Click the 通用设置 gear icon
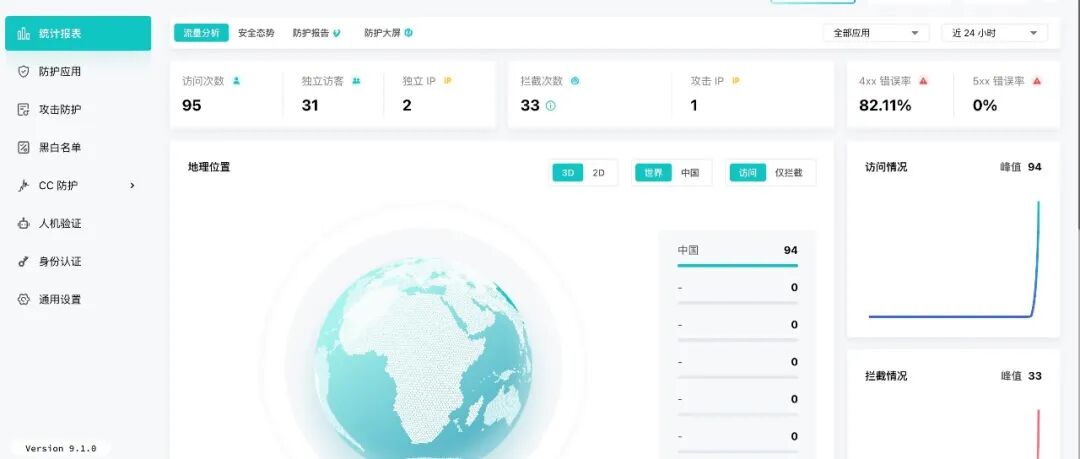This screenshot has width=1080, height=459. pyautogui.click(x=24, y=299)
